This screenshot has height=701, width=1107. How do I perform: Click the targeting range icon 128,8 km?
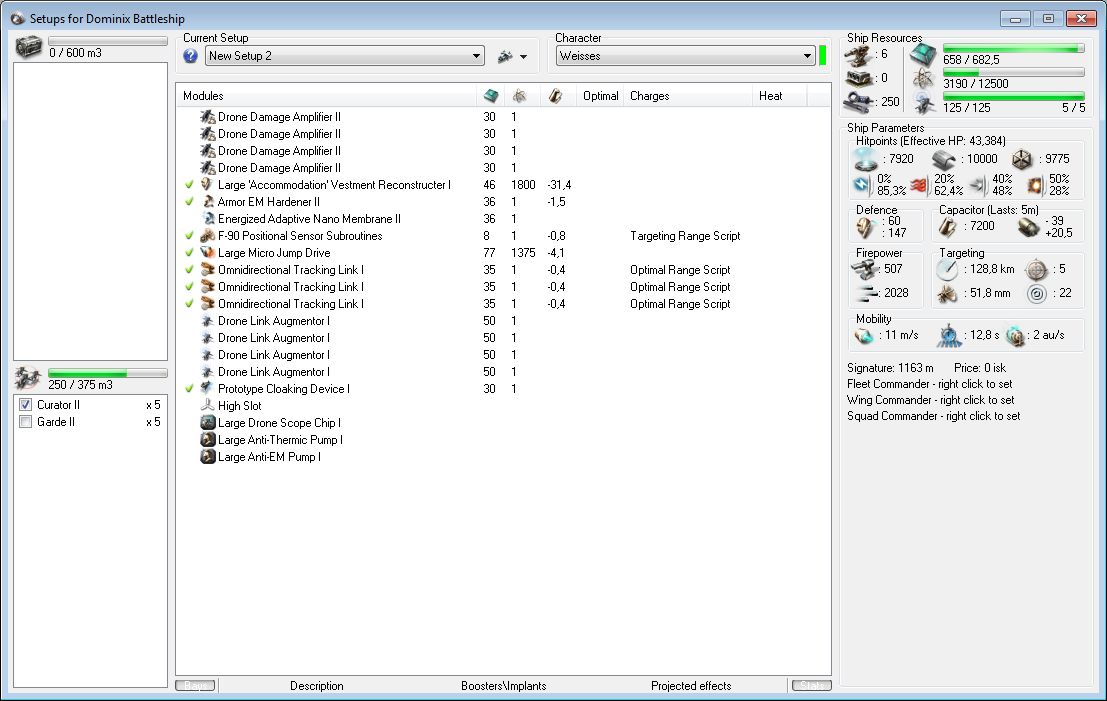click(x=947, y=270)
